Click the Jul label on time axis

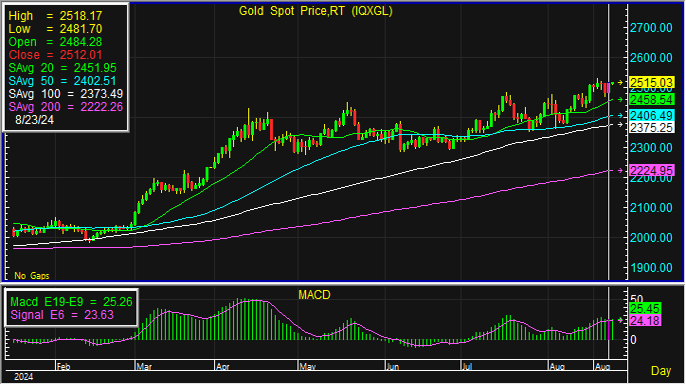click(x=467, y=367)
